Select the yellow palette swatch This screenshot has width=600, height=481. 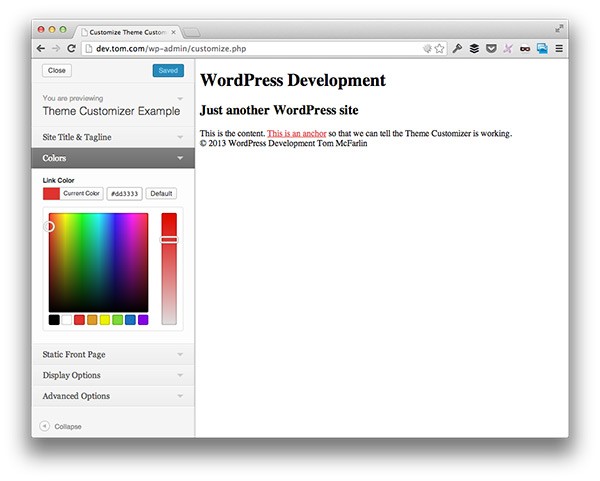pyautogui.click(x=104, y=320)
